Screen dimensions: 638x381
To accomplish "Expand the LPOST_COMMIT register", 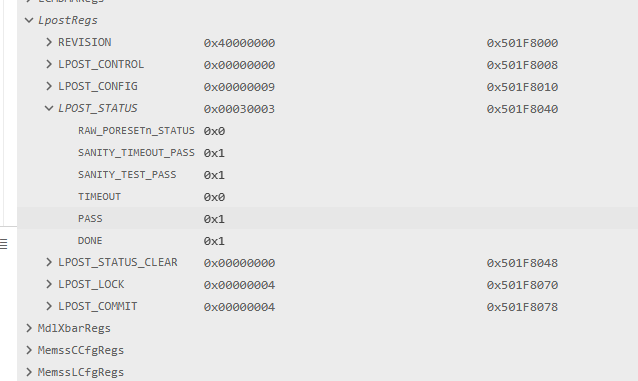I will (49, 306).
